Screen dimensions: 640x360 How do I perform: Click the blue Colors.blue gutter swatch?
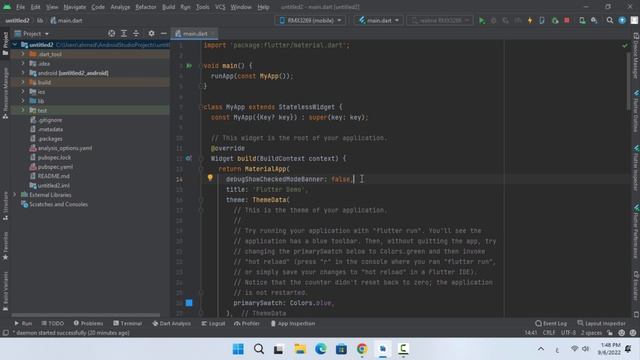coord(189,303)
